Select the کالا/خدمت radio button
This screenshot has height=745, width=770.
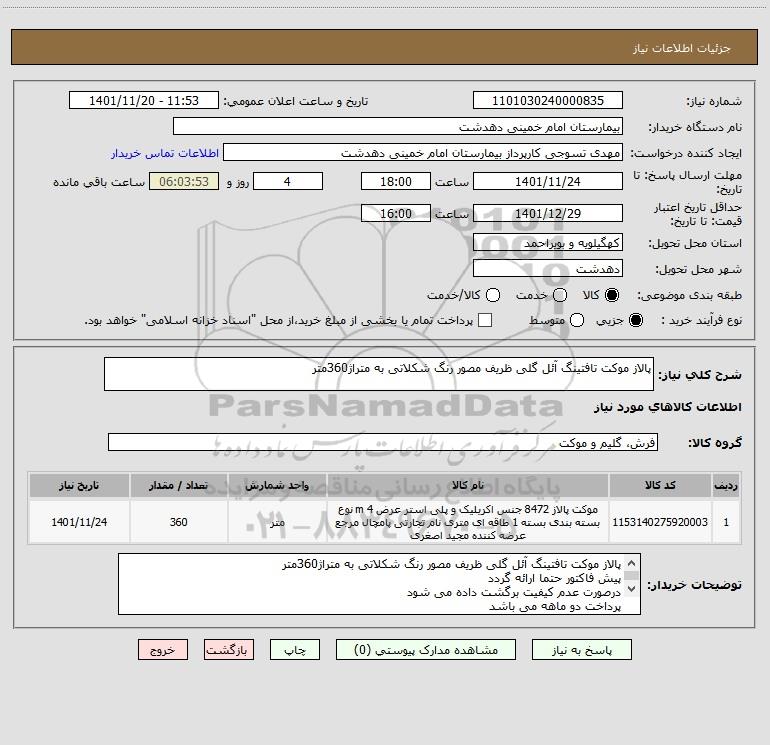click(x=493, y=295)
